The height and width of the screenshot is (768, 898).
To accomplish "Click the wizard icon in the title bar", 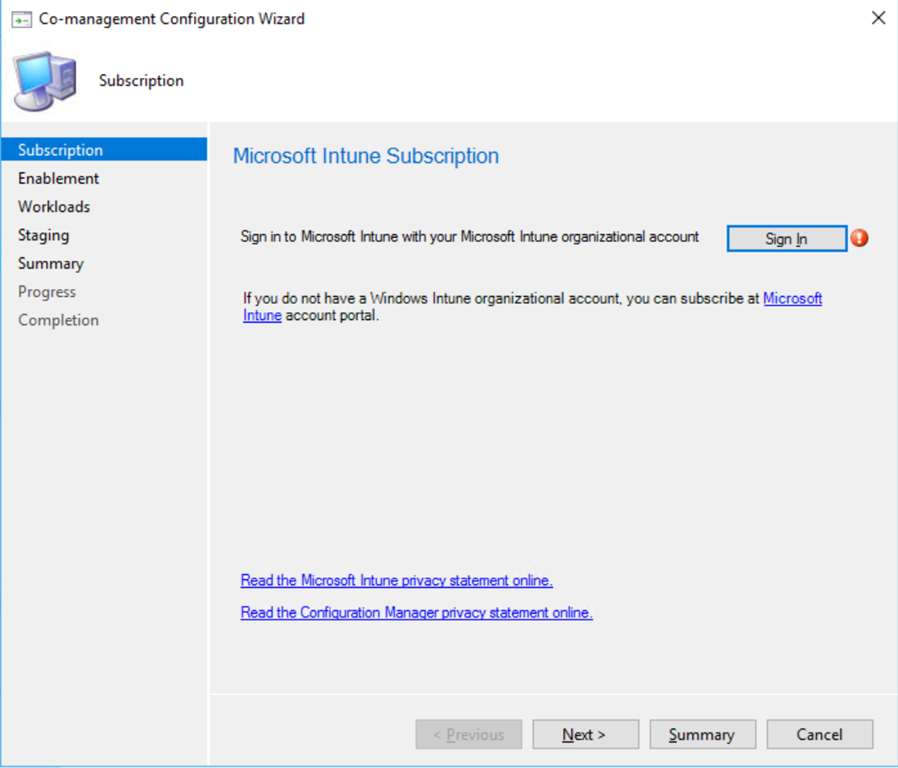I will 21,19.
